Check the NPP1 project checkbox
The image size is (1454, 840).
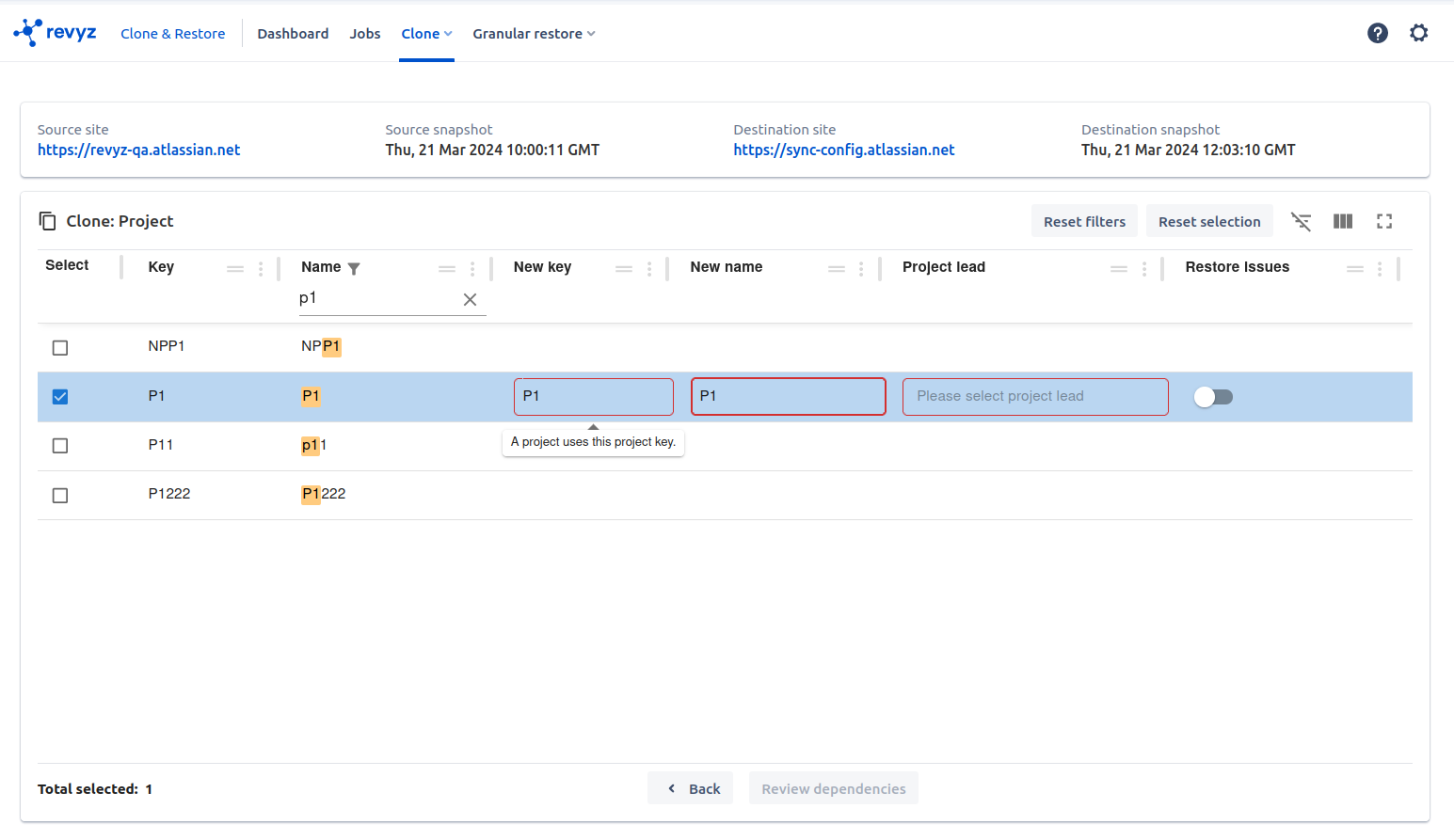click(60, 348)
